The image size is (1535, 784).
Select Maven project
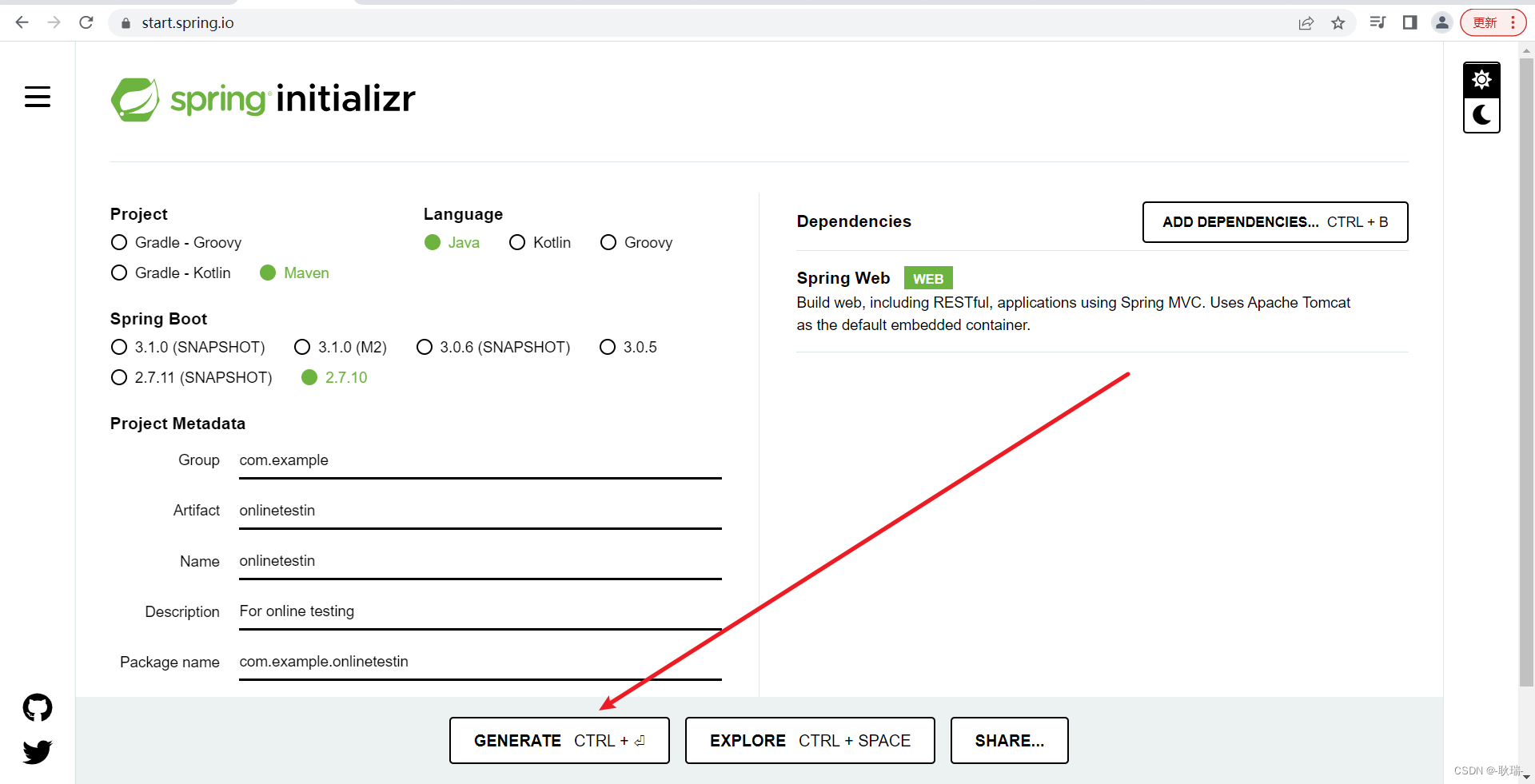pos(294,273)
